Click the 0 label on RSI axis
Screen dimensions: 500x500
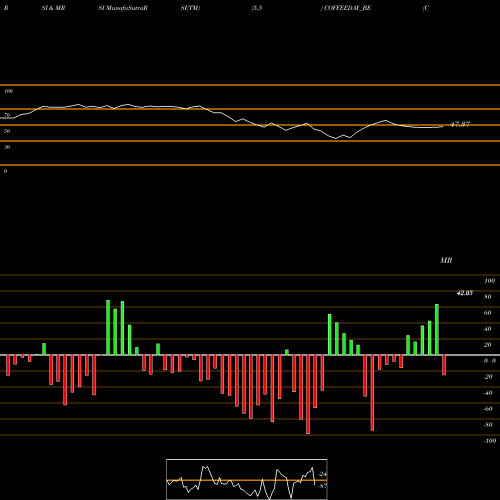pyautogui.click(x=5, y=171)
